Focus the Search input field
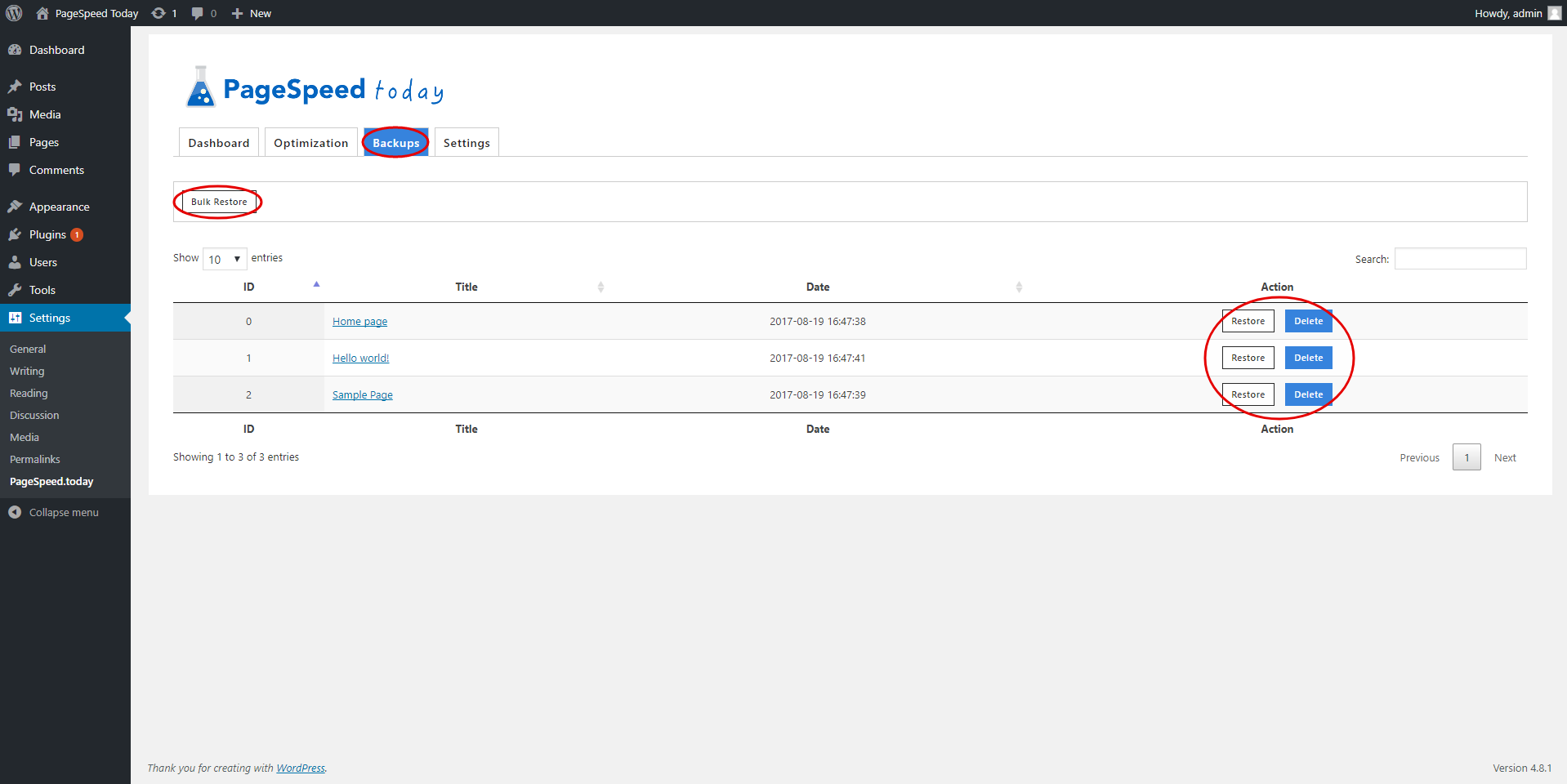Screen dimensions: 1567x784 [x=1460, y=259]
